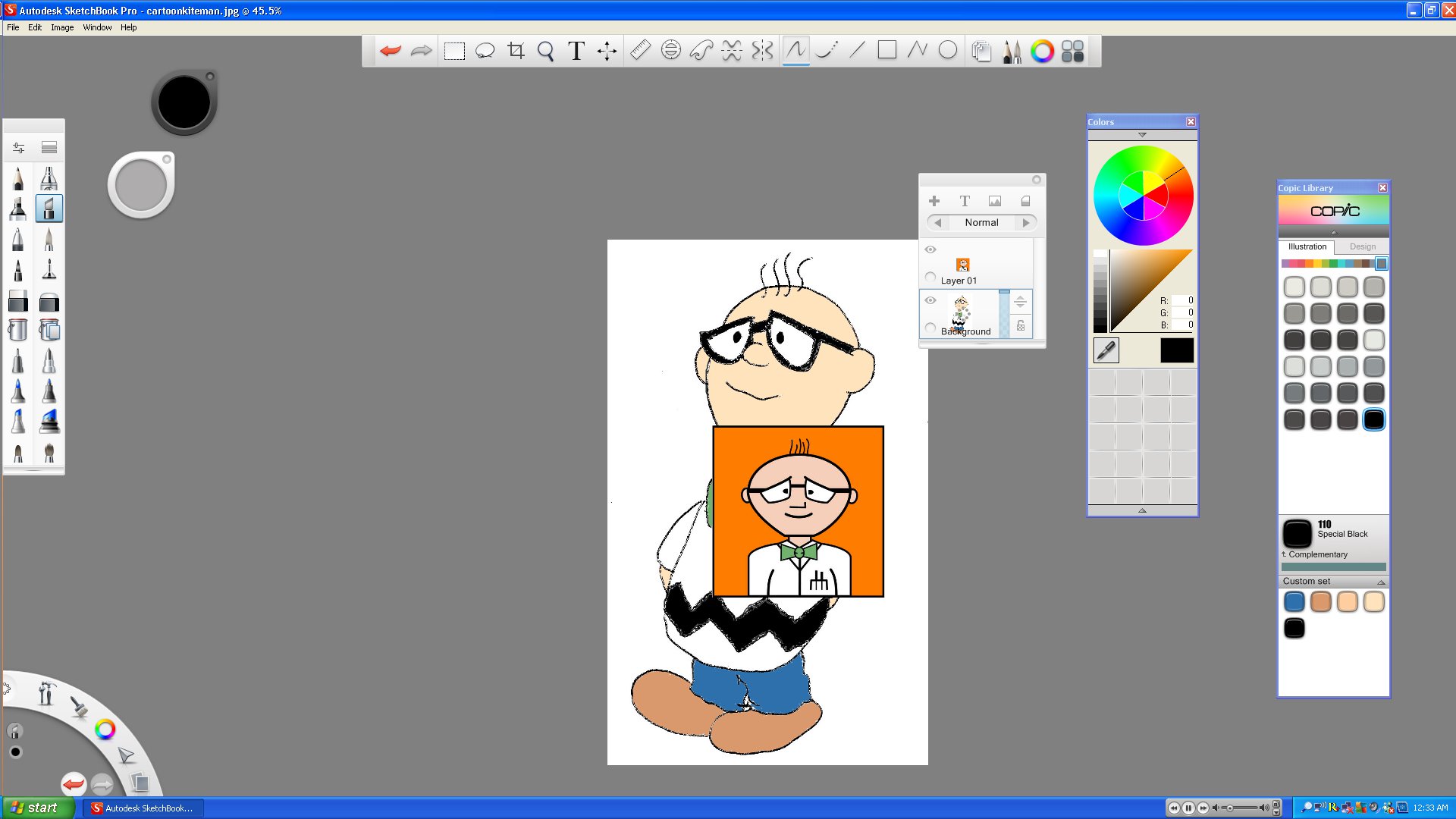This screenshot has width=1456, height=819.
Task: Select the Polyline draw style tool
Action: coord(918,50)
